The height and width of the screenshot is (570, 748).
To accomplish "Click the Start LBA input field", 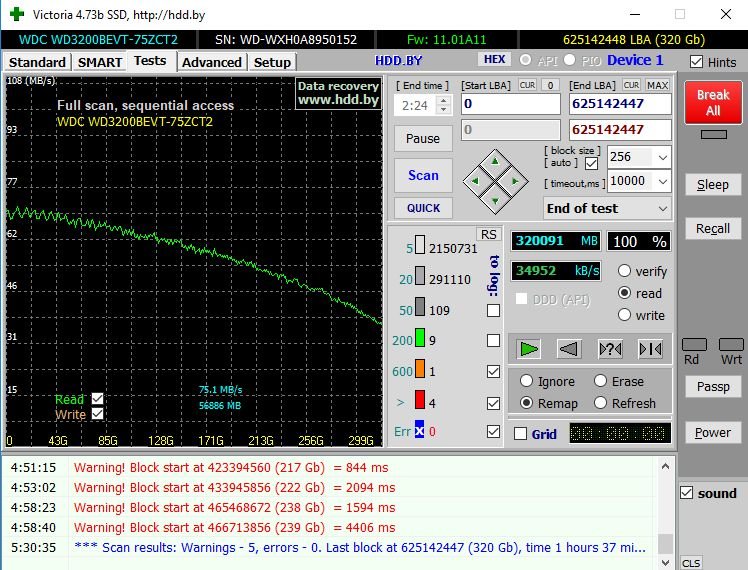I will coord(510,104).
